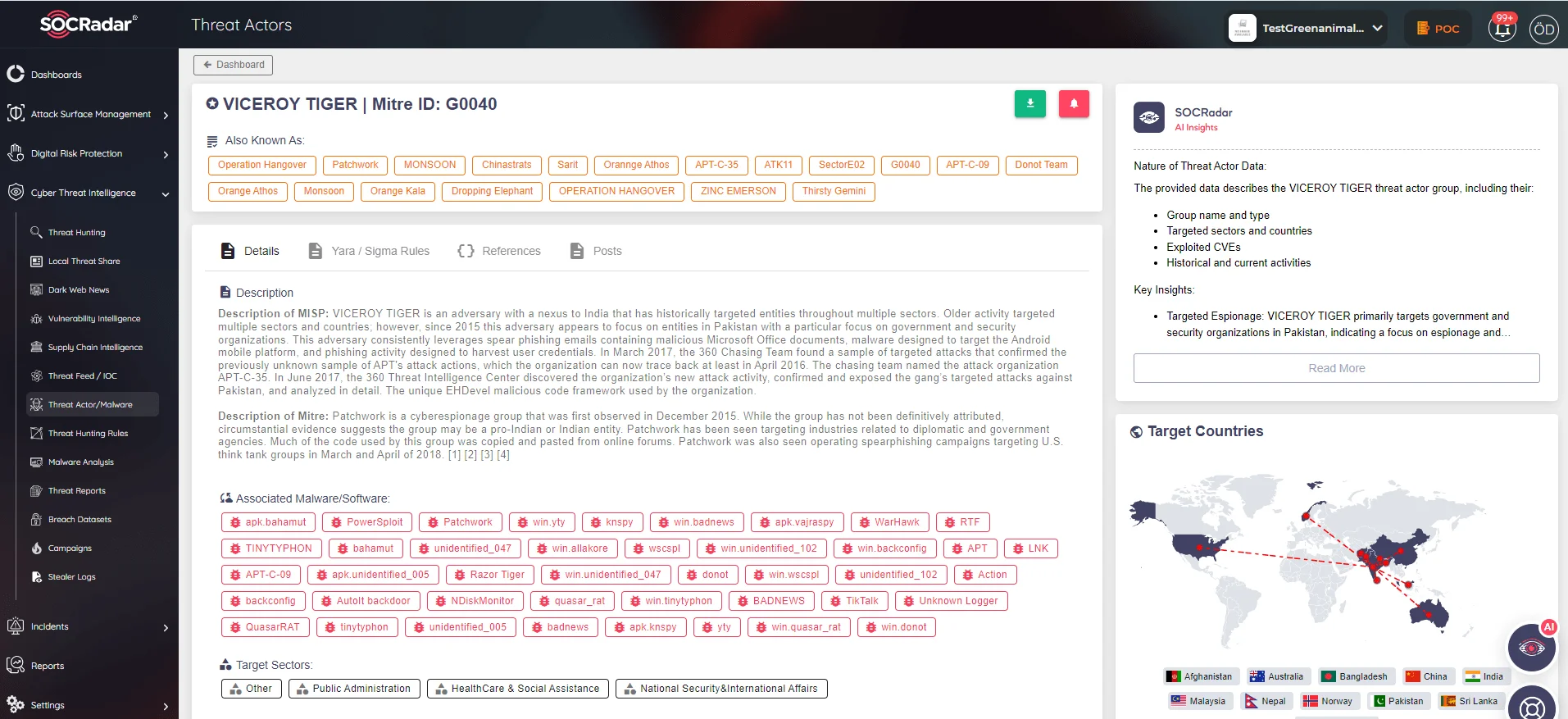Open the notifications bell with 99+ badge
This screenshot has width=1568, height=719.
[x=1502, y=29]
